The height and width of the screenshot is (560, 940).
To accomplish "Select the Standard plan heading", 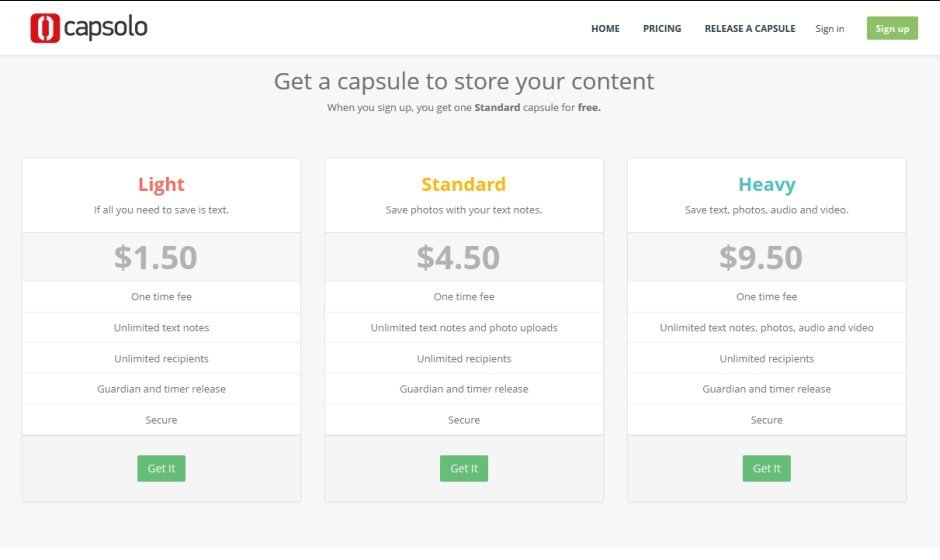I will (x=464, y=184).
